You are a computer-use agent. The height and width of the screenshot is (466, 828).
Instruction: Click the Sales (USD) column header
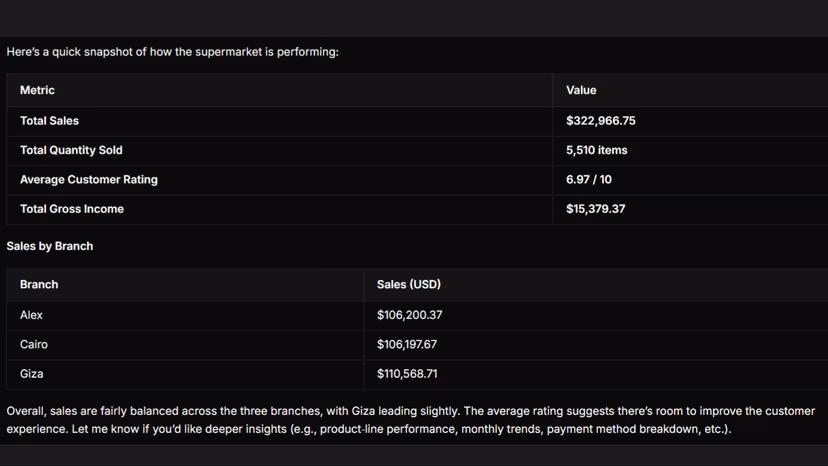tap(409, 284)
